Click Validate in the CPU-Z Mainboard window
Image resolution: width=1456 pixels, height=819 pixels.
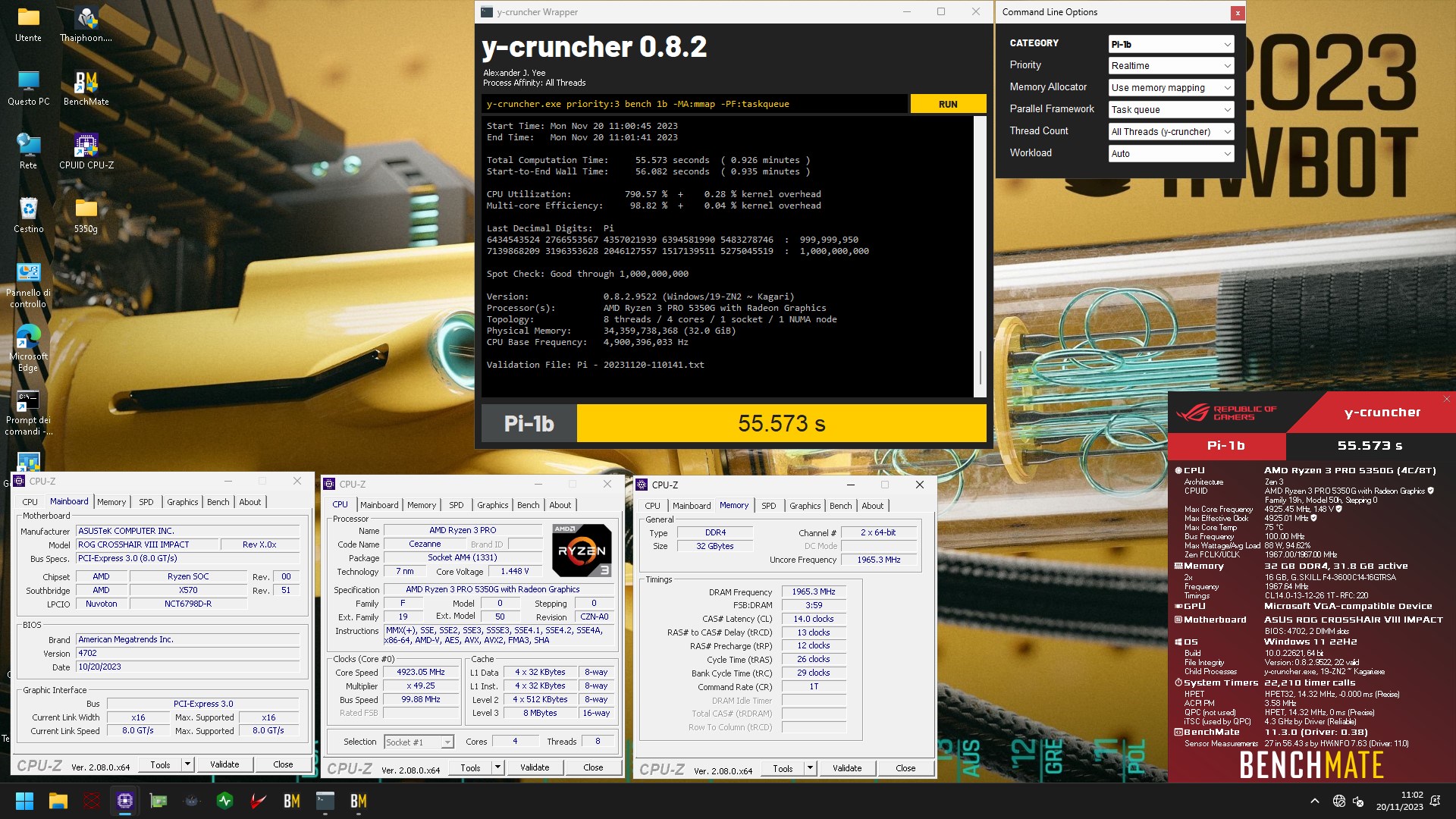point(224,764)
